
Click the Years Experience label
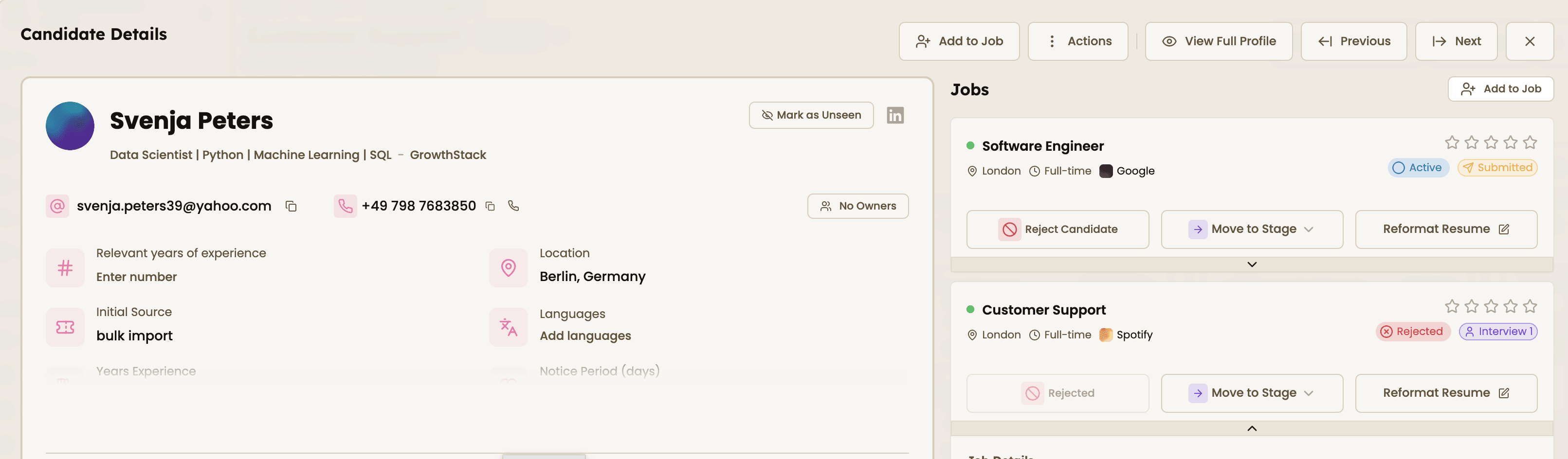click(146, 371)
